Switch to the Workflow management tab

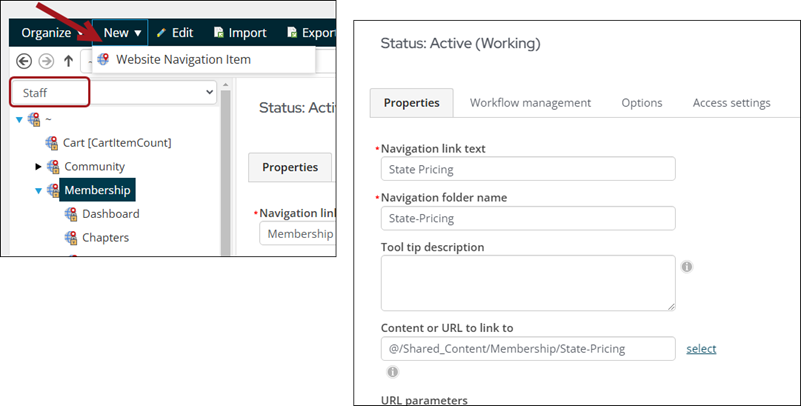pos(530,103)
